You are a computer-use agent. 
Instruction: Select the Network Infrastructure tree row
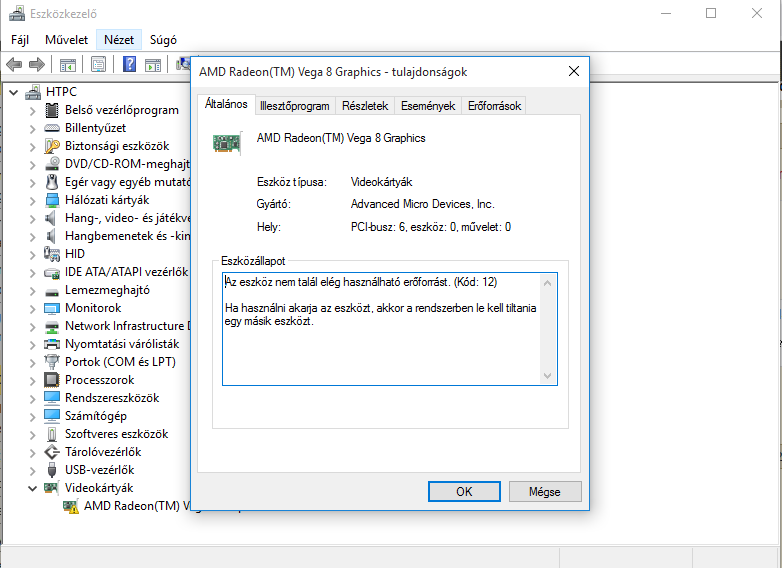(x=117, y=326)
